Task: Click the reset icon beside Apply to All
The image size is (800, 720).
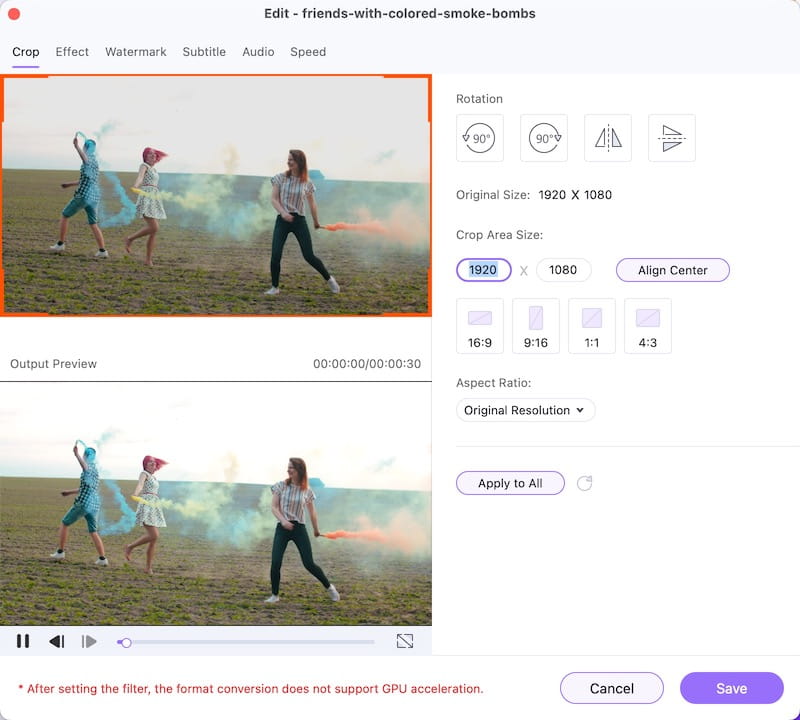Action: [585, 483]
